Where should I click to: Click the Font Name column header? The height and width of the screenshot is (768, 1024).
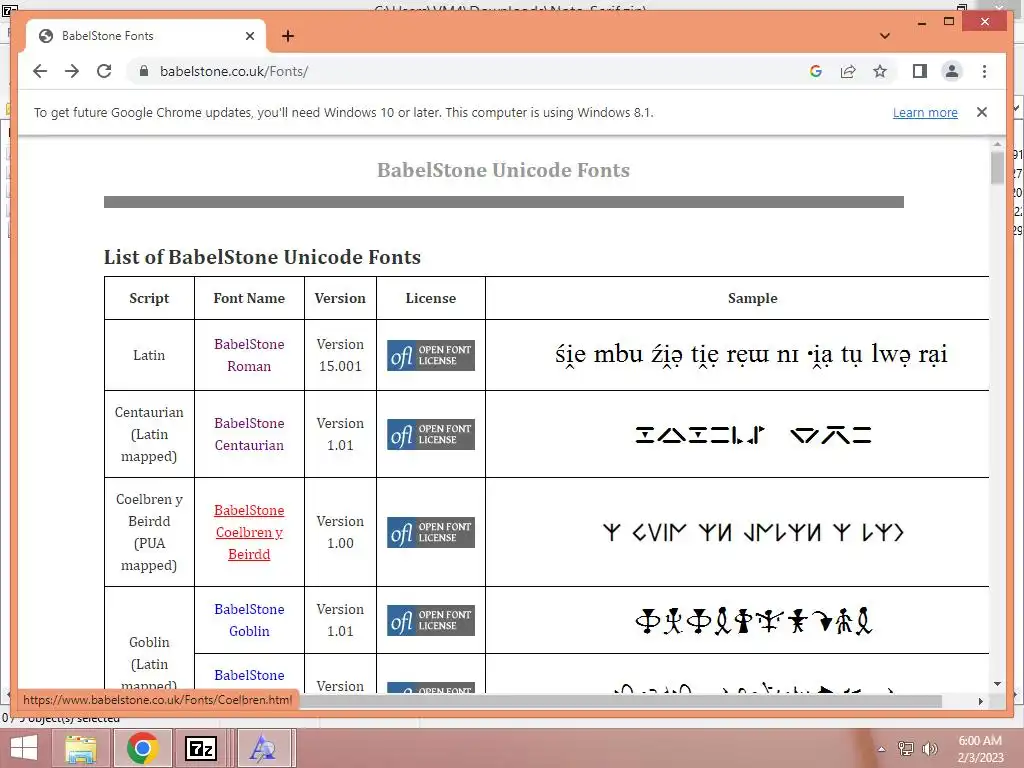[249, 298]
